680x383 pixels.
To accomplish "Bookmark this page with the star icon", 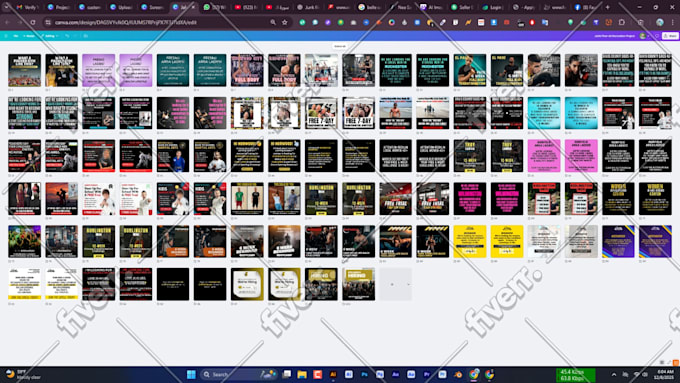I will tap(284, 22).
